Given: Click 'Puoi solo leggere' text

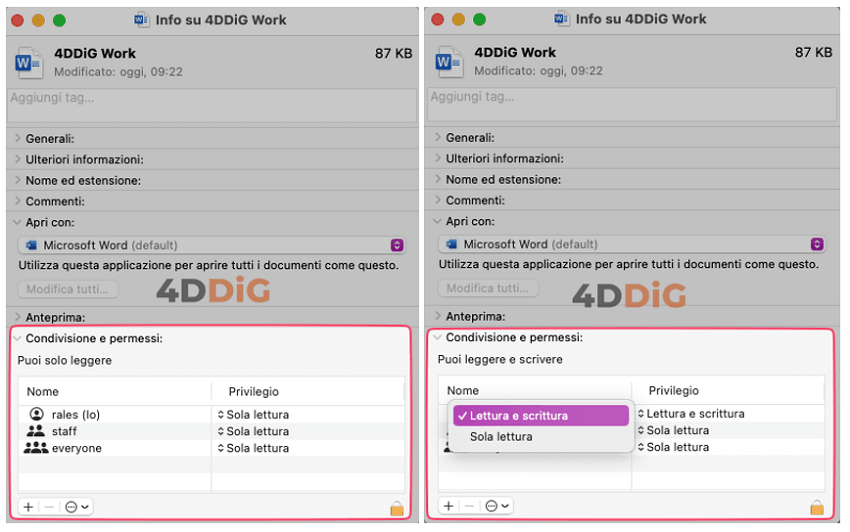Looking at the screenshot, I should [65, 360].
